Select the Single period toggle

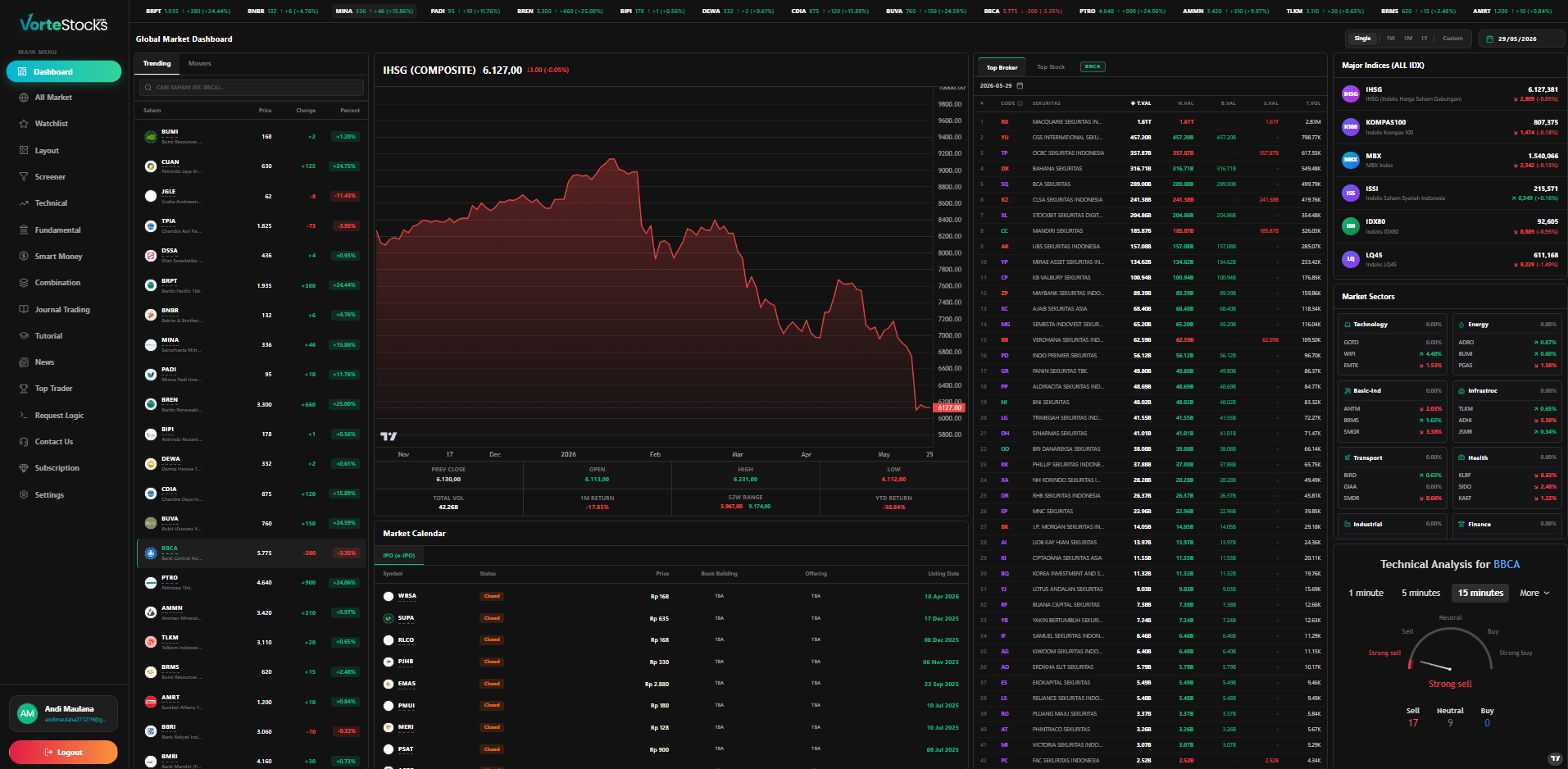1362,39
